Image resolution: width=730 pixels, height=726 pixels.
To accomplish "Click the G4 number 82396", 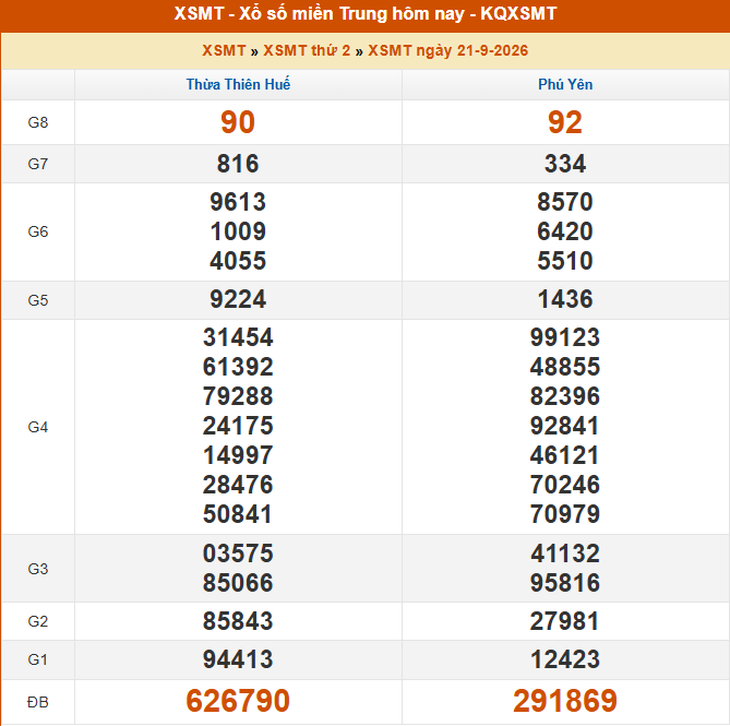I will point(565,396).
